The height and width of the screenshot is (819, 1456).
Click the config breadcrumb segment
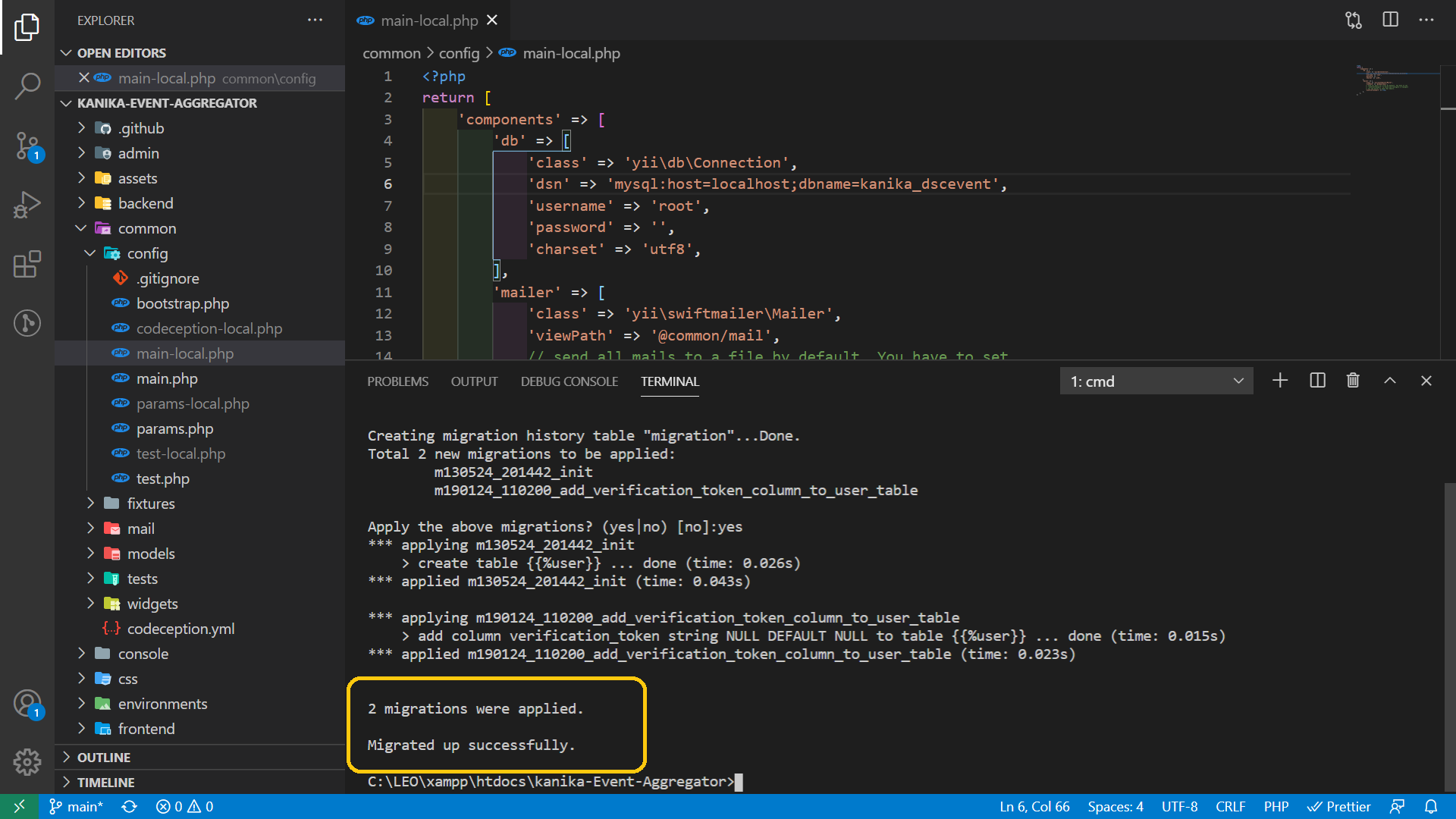(459, 53)
